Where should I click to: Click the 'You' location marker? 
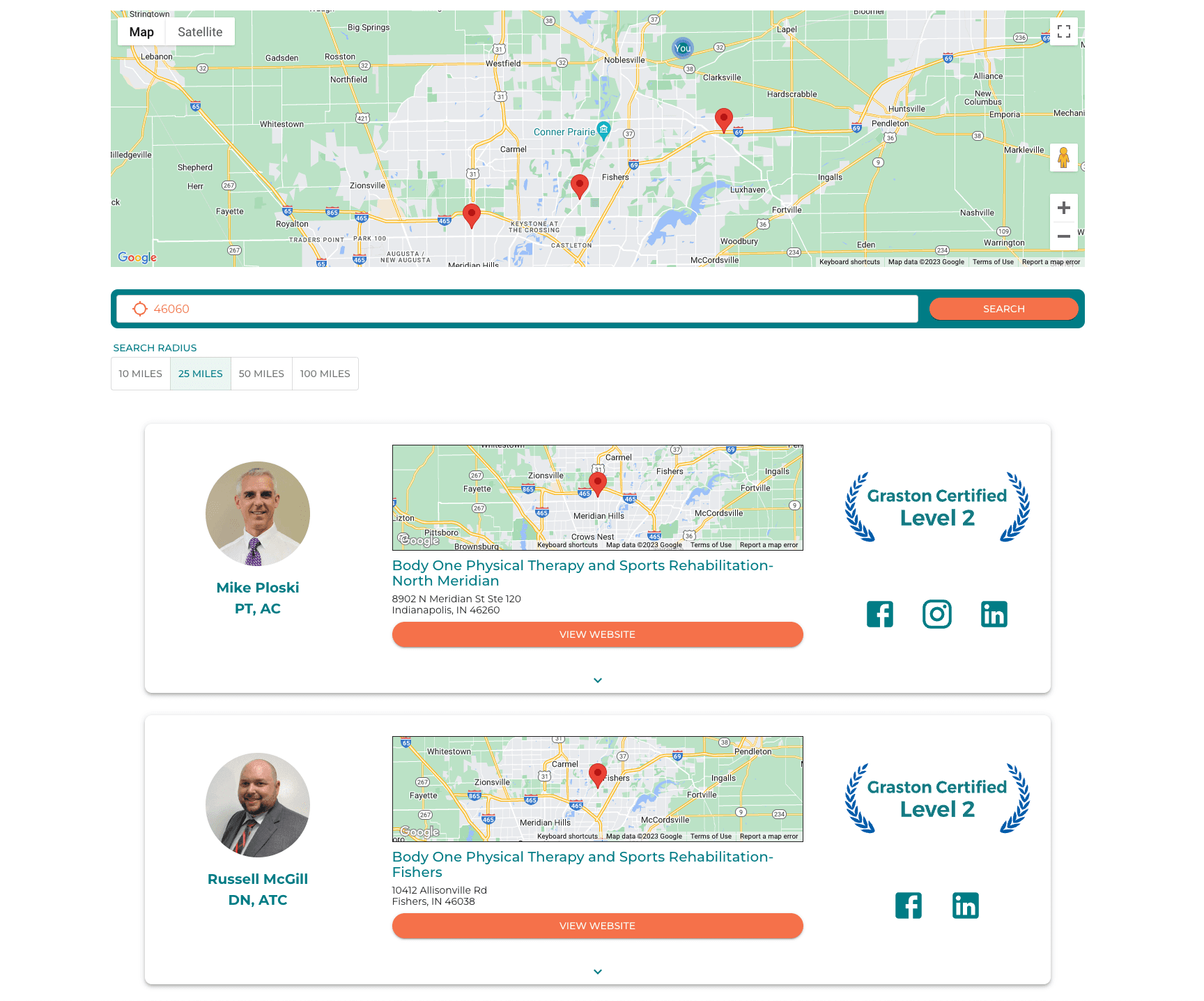click(x=683, y=48)
